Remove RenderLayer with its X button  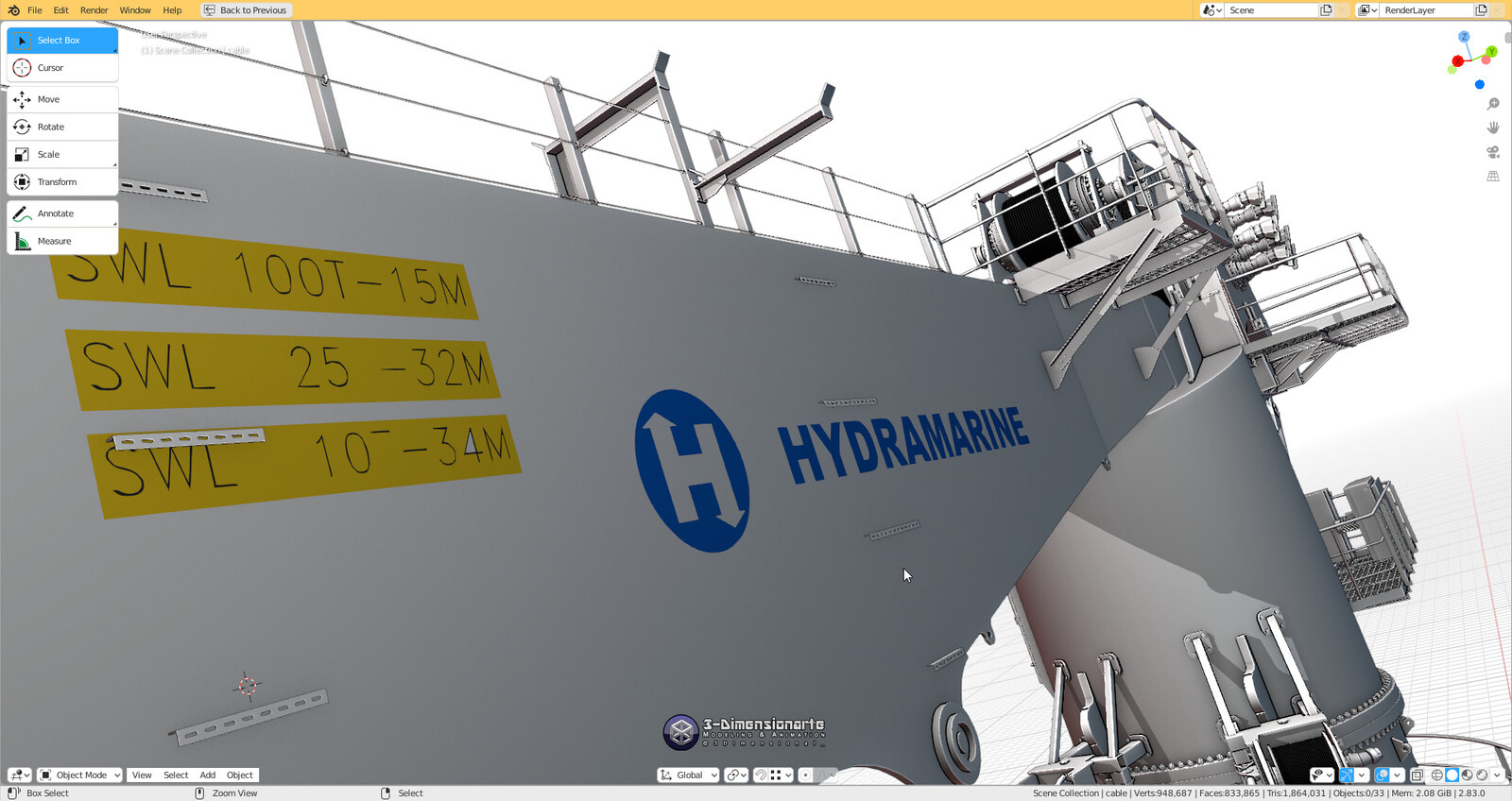pos(1497,10)
